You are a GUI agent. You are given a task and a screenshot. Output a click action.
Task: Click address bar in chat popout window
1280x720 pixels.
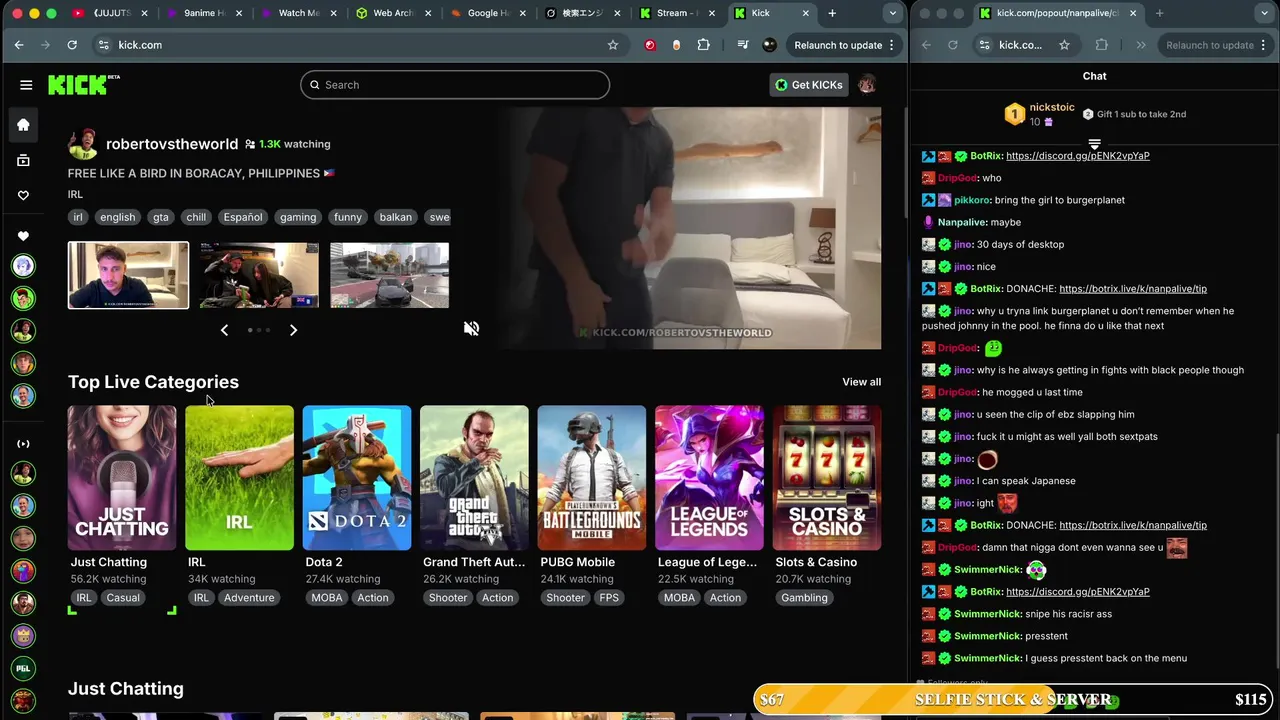click(x=1026, y=45)
